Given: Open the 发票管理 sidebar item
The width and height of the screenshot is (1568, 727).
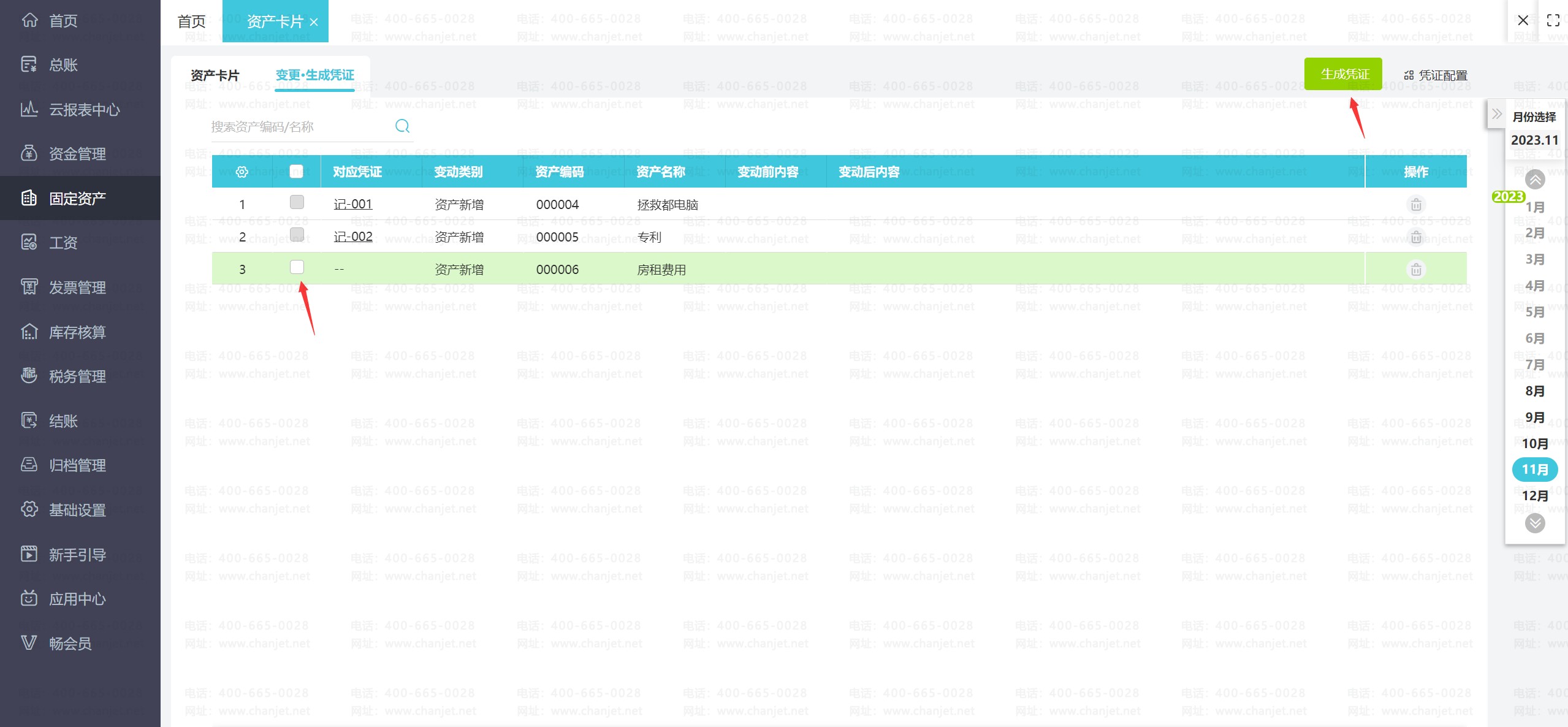Looking at the screenshot, I should 77,287.
